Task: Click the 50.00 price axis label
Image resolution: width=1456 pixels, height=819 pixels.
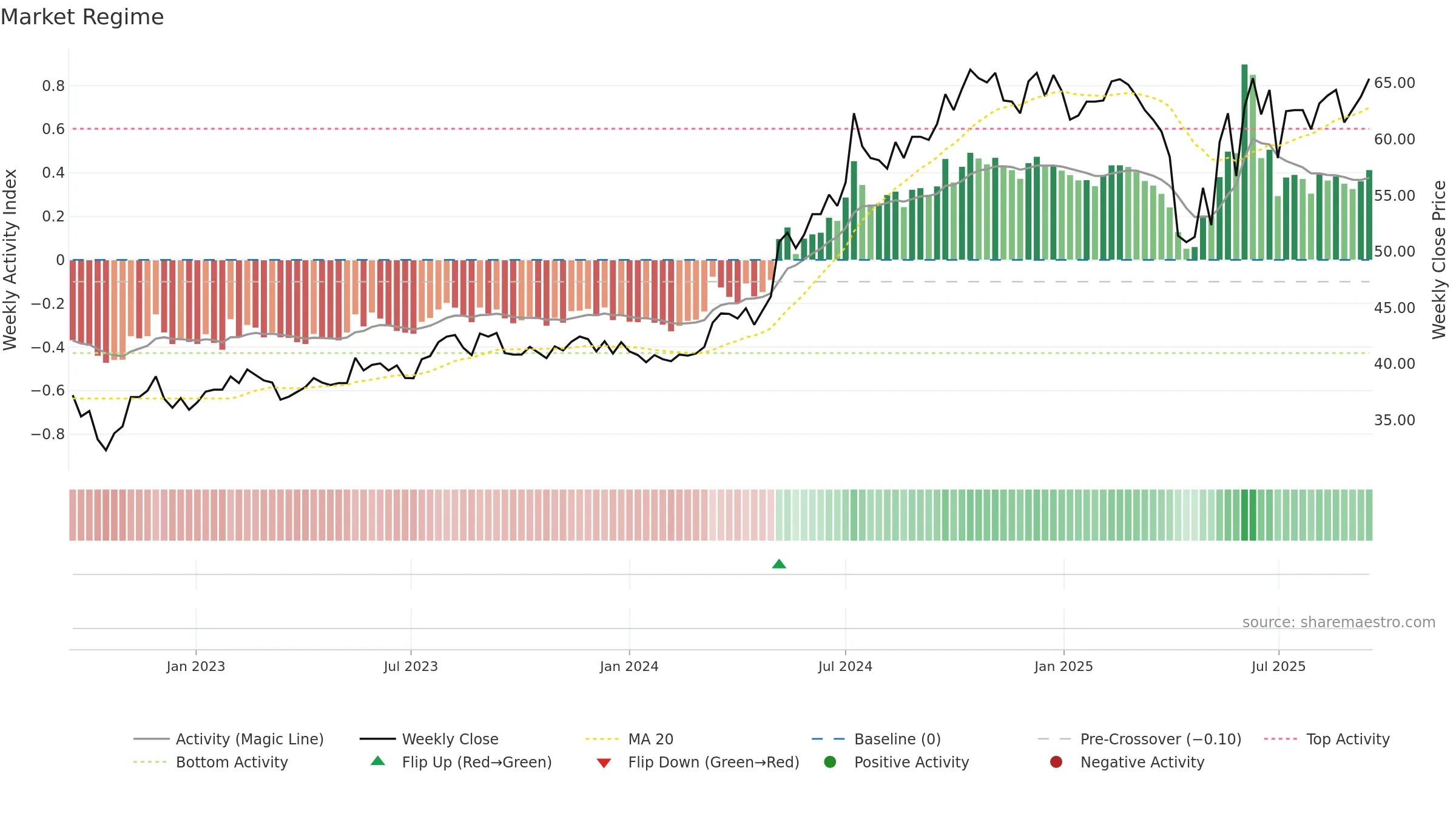Action: tap(1395, 251)
